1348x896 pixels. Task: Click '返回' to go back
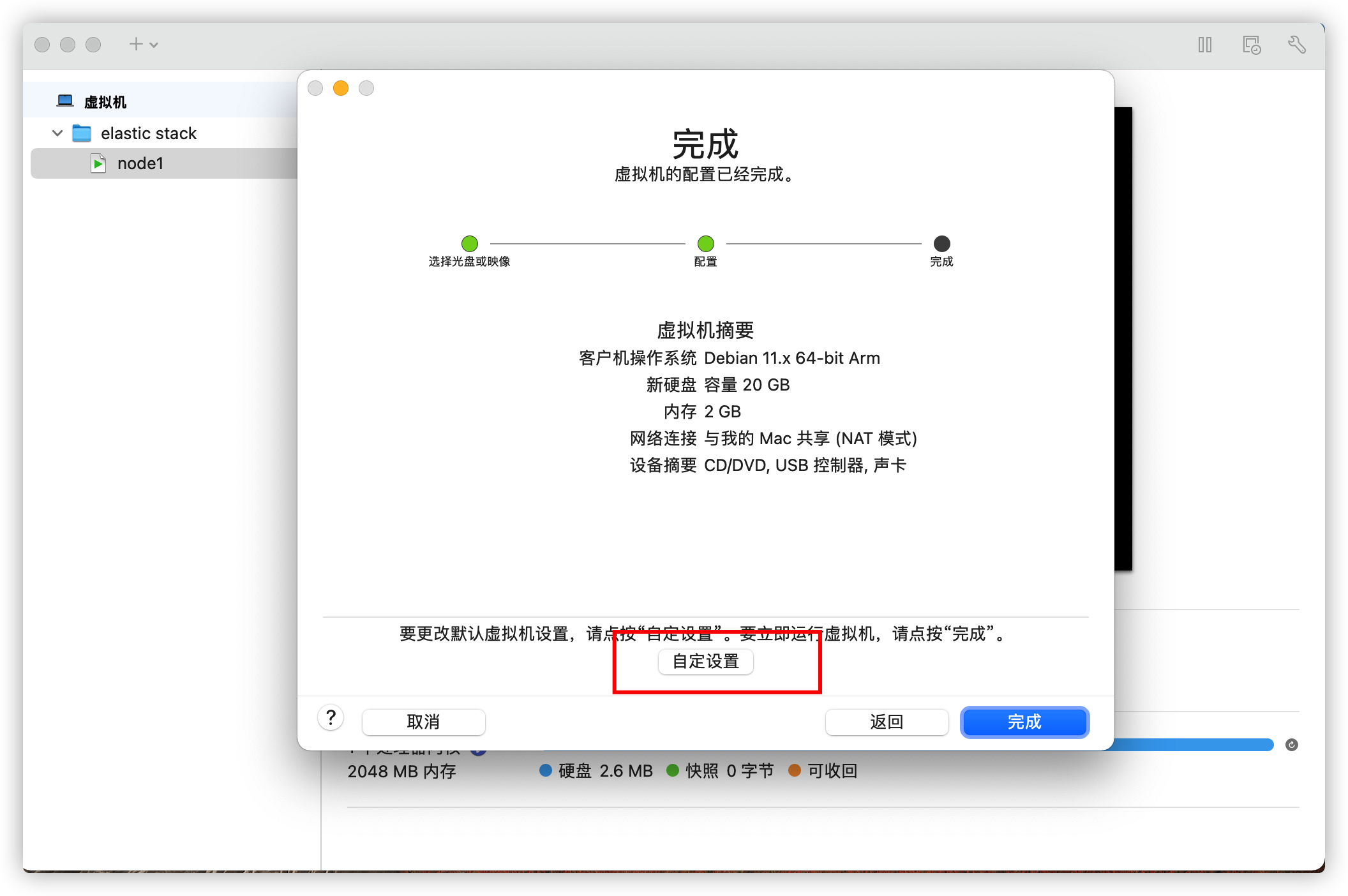893,719
